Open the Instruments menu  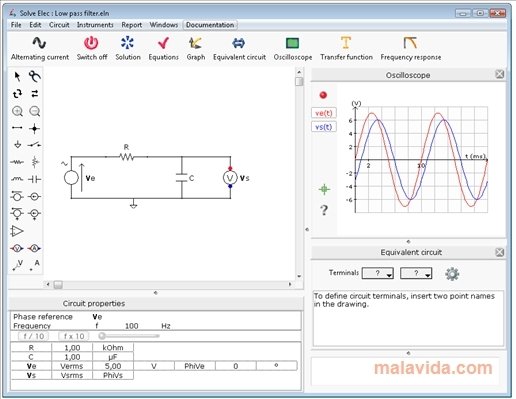(95, 25)
